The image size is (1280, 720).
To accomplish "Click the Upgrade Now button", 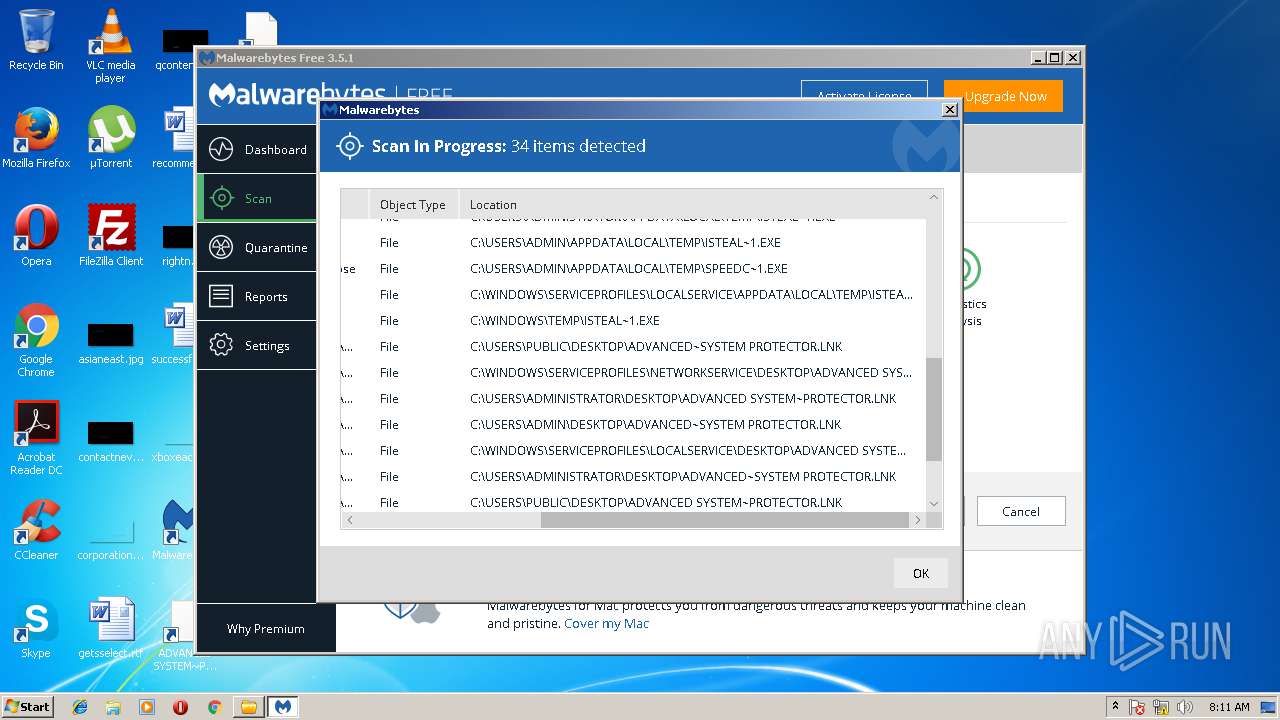I will tap(1004, 96).
